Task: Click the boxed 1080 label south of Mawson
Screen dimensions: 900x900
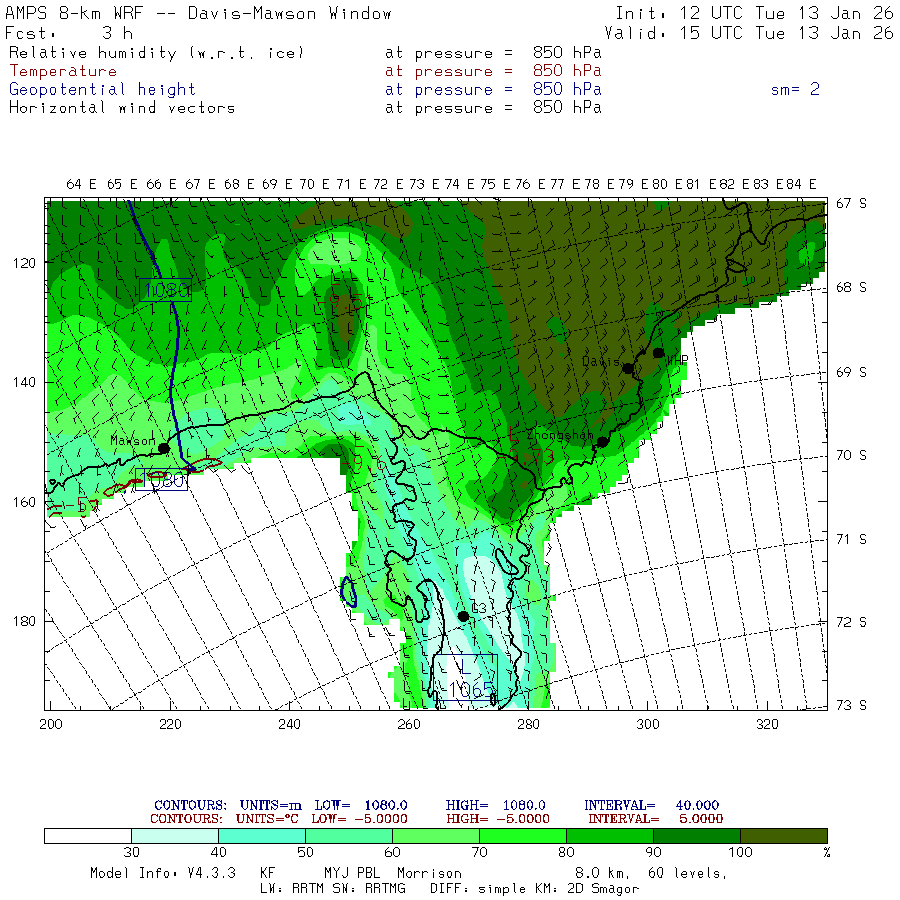Action: pyautogui.click(x=161, y=479)
